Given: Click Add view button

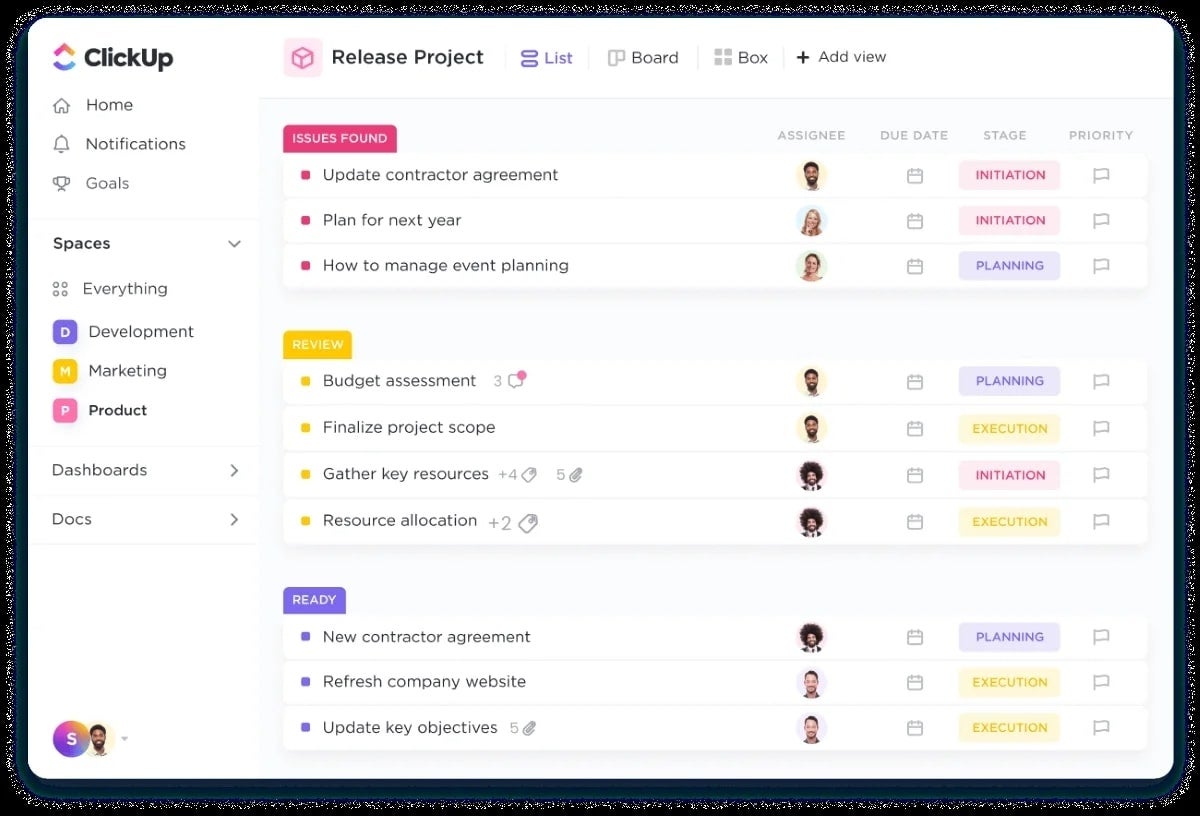Looking at the screenshot, I should (841, 57).
